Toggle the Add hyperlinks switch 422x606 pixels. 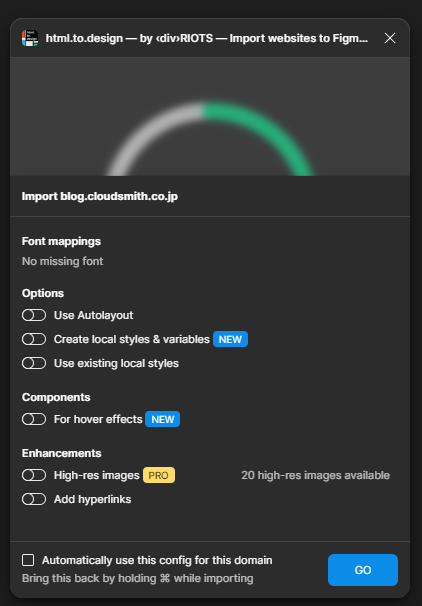(34, 499)
